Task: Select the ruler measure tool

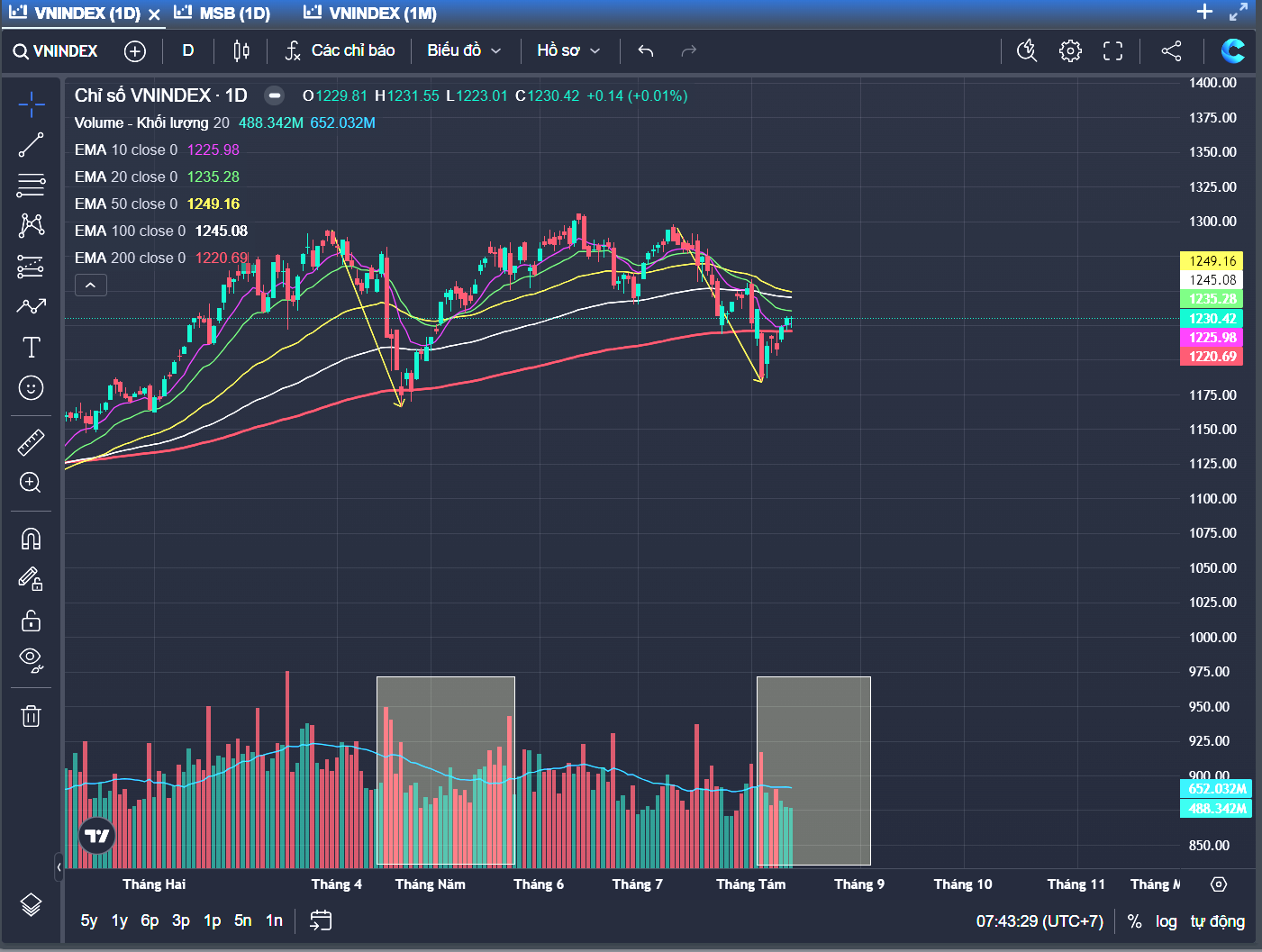Action: click(31, 442)
